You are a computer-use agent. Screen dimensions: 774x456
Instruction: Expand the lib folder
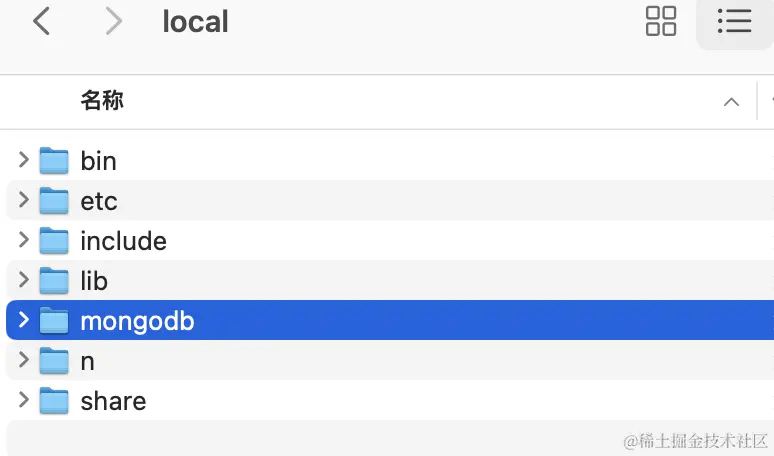pyautogui.click(x=23, y=279)
